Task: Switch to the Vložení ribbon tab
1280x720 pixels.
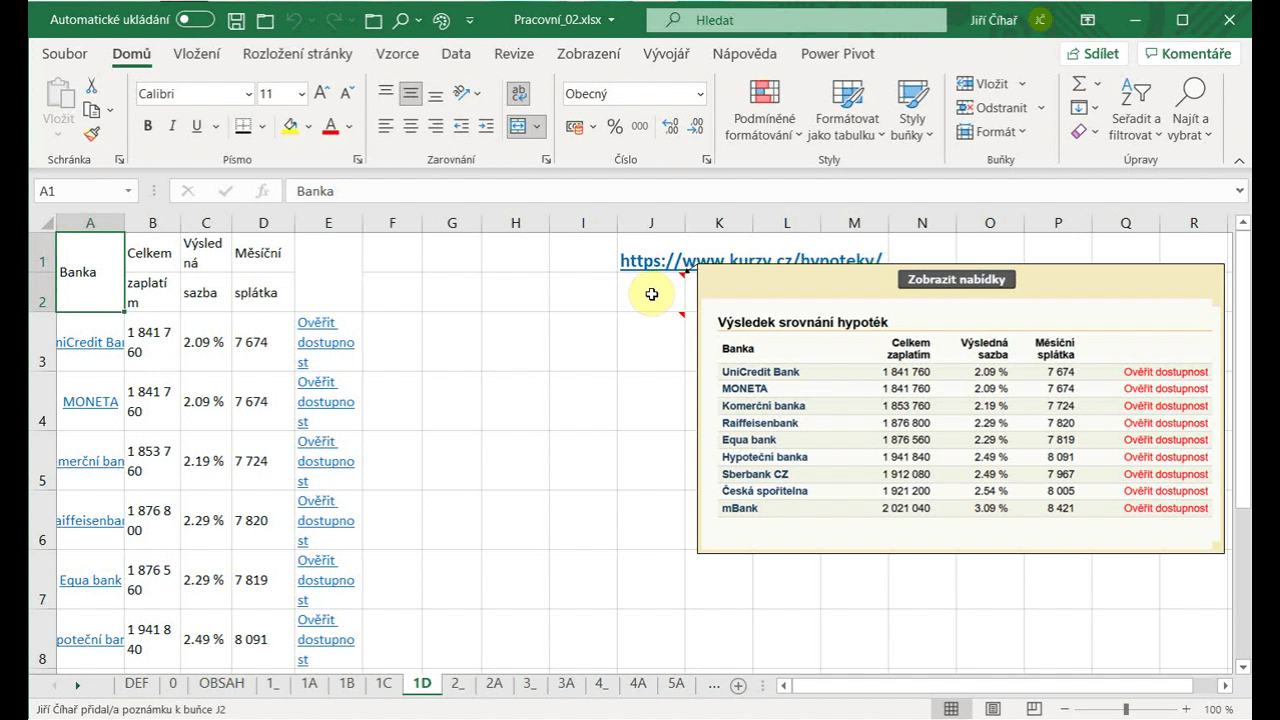Action: [x=197, y=54]
